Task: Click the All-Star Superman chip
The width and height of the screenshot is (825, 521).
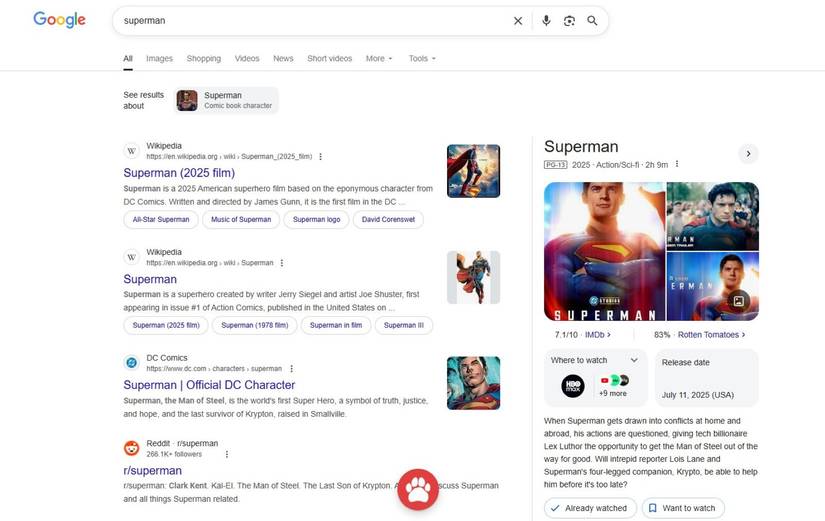Action: (161, 219)
